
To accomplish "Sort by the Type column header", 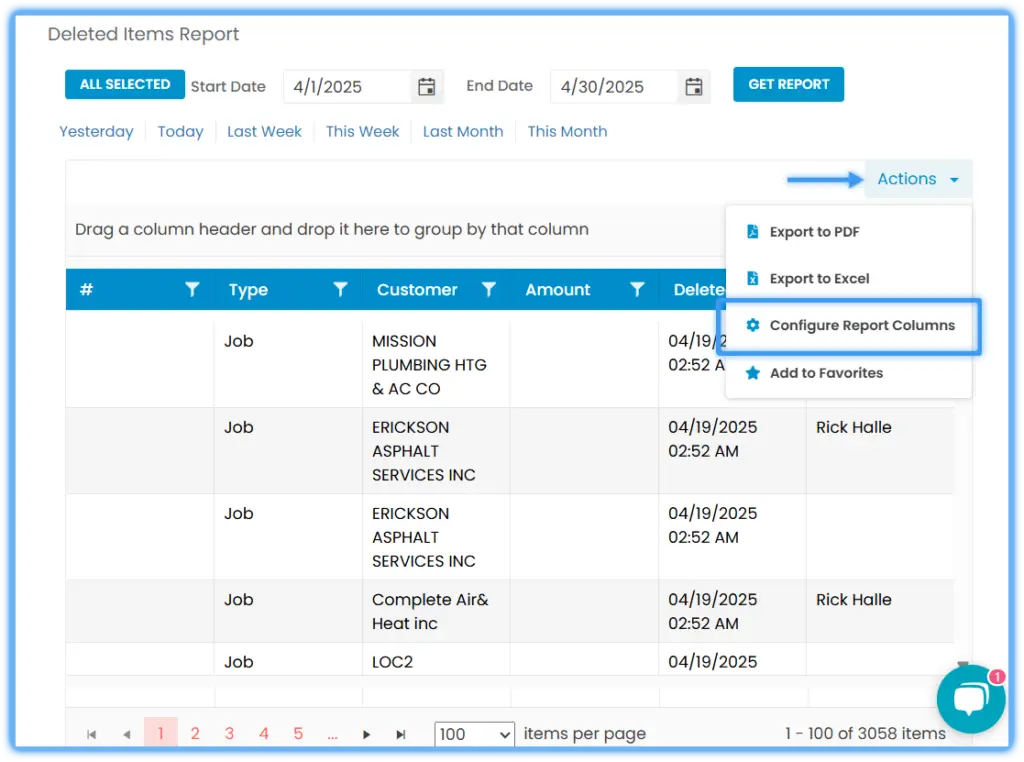I will [x=248, y=289].
